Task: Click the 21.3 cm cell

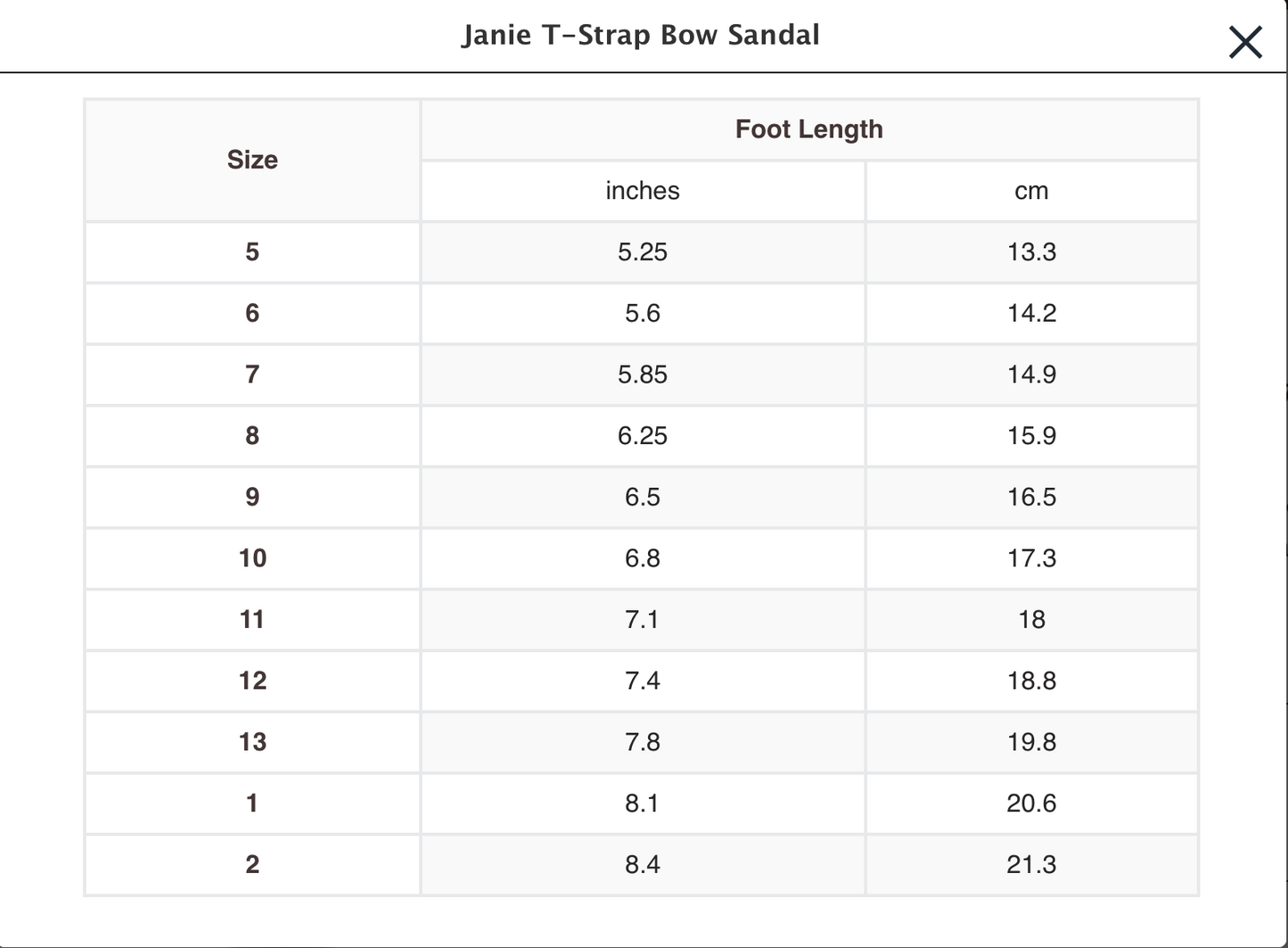Action: (1031, 864)
